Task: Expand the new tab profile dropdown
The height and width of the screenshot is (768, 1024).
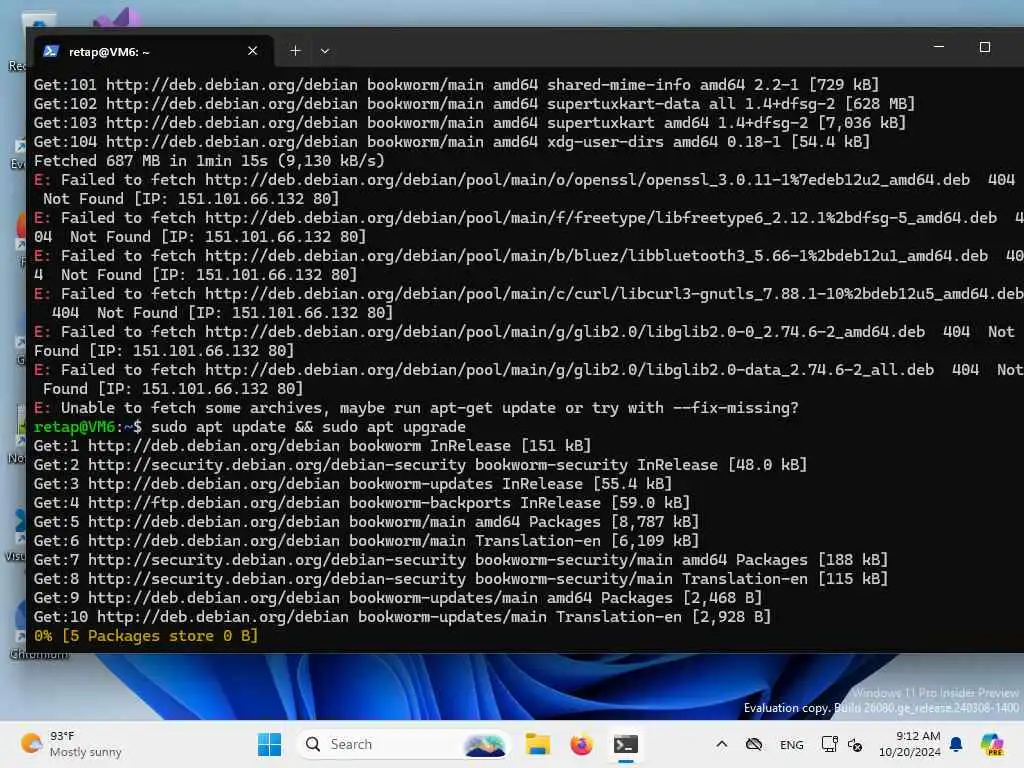Action: tap(325, 51)
